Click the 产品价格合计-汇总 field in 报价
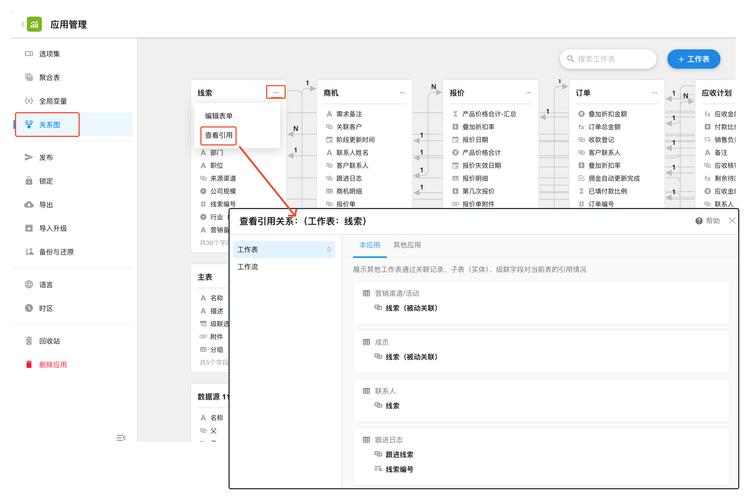The height and width of the screenshot is (500, 750). coord(489,114)
